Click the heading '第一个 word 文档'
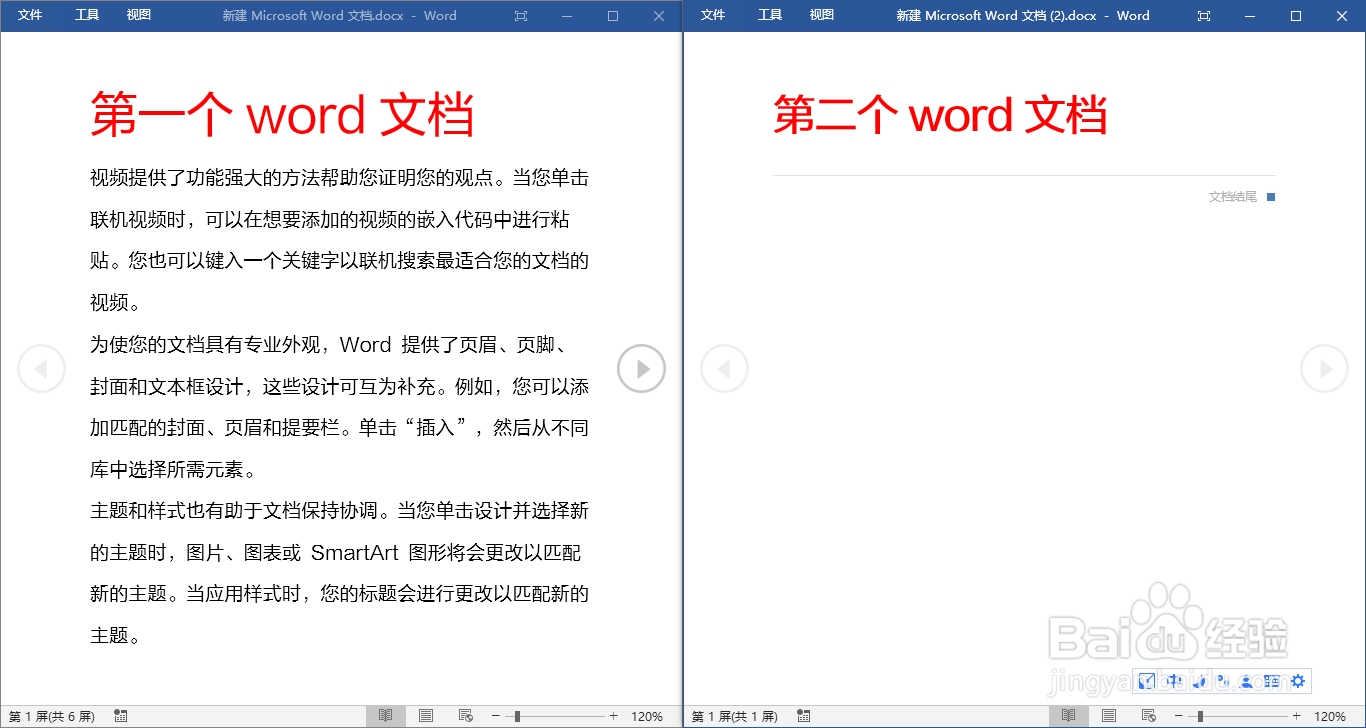The image size is (1366, 728). click(282, 115)
